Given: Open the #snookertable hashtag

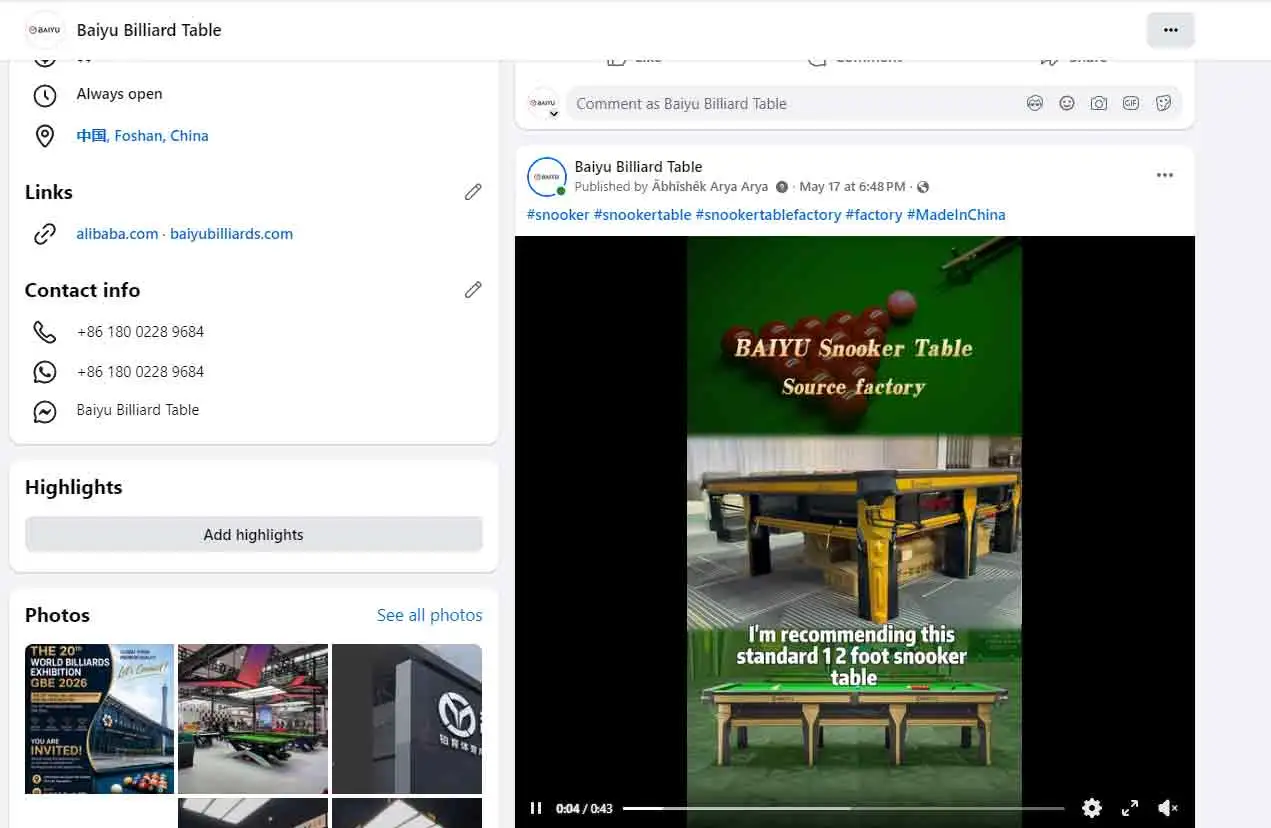Looking at the screenshot, I should pyautogui.click(x=642, y=215).
